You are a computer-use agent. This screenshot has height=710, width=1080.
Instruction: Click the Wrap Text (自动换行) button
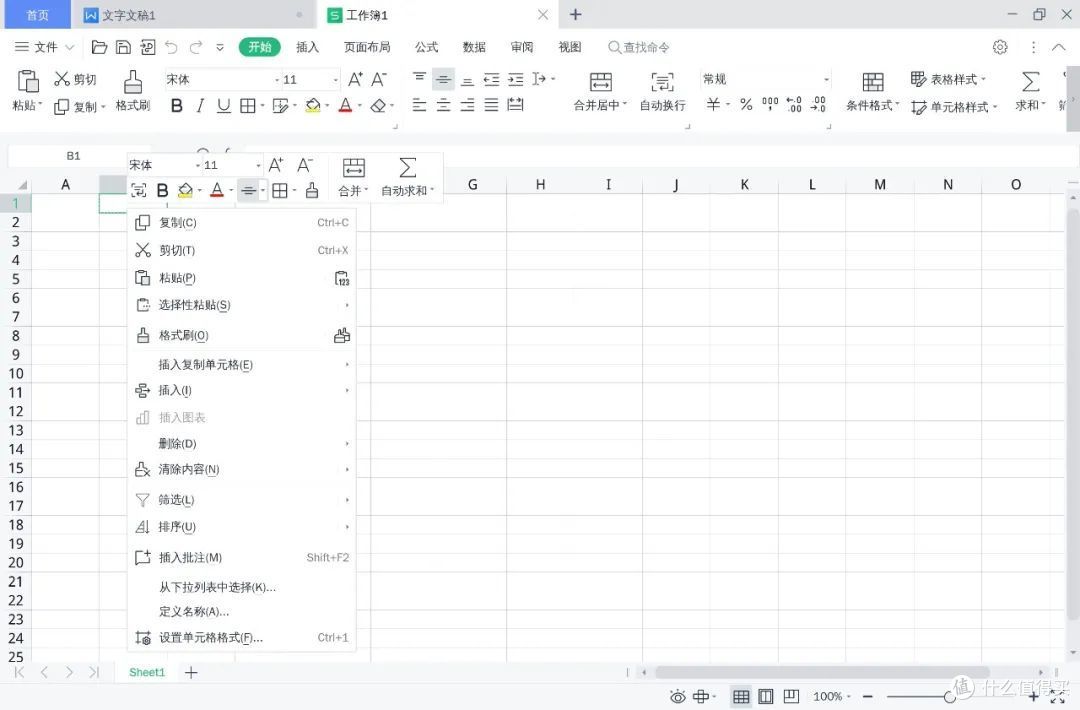(x=663, y=91)
